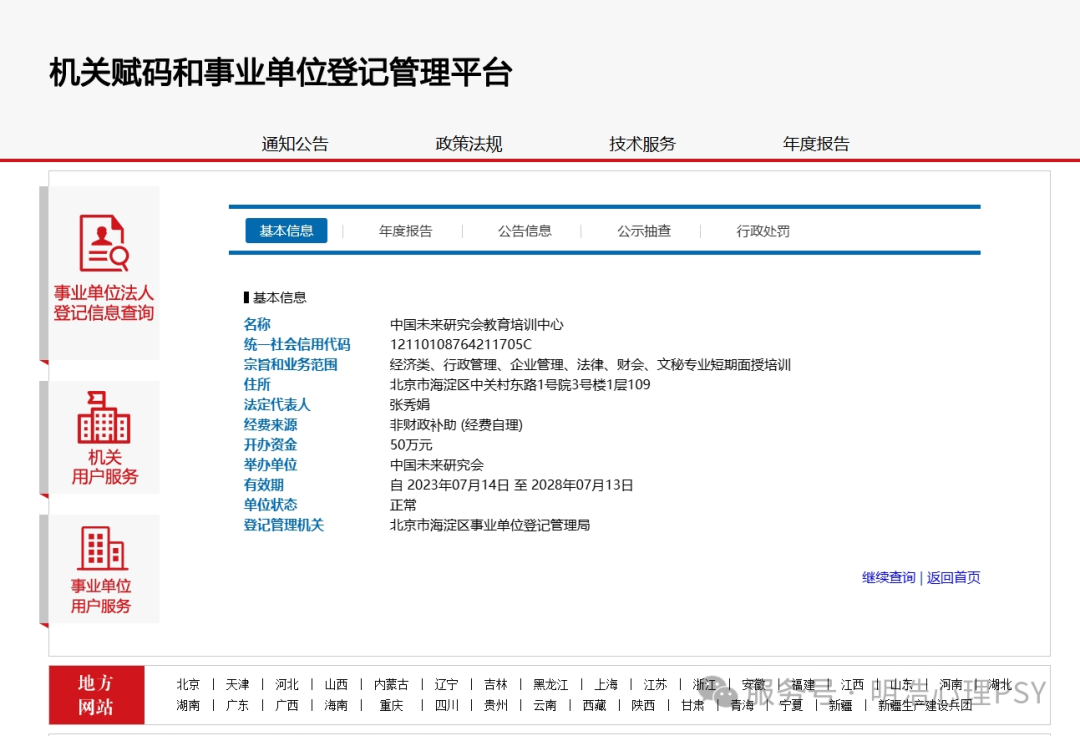Click the 非财政补助 (经费自理) value
The width and height of the screenshot is (1080, 736).
coord(457,425)
